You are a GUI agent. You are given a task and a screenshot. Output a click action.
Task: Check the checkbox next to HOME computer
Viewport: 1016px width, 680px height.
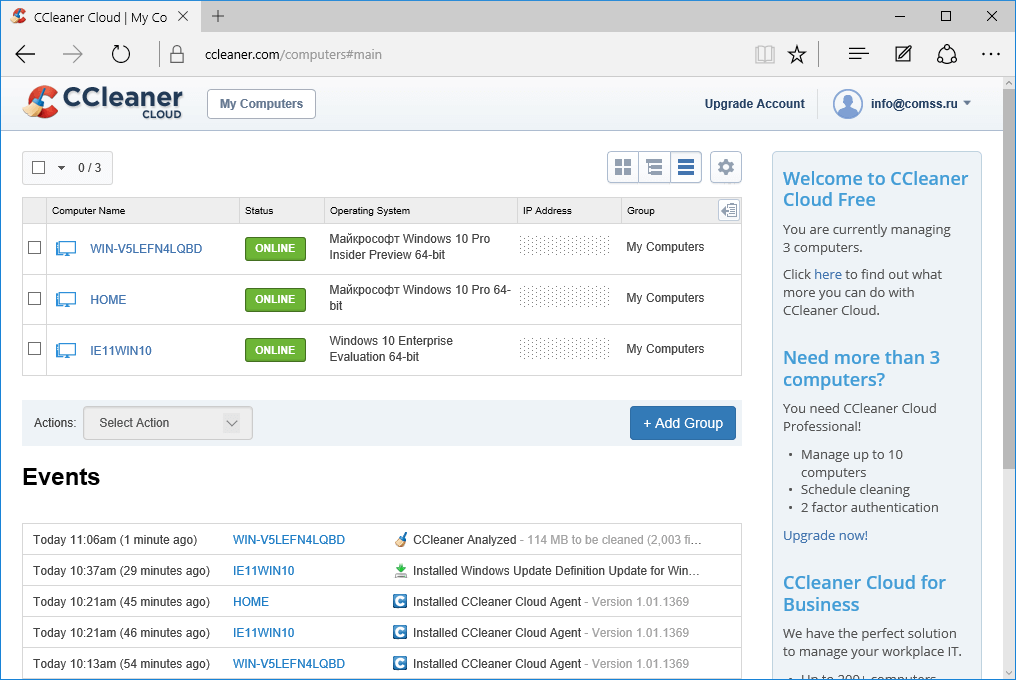click(x=34, y=299)
